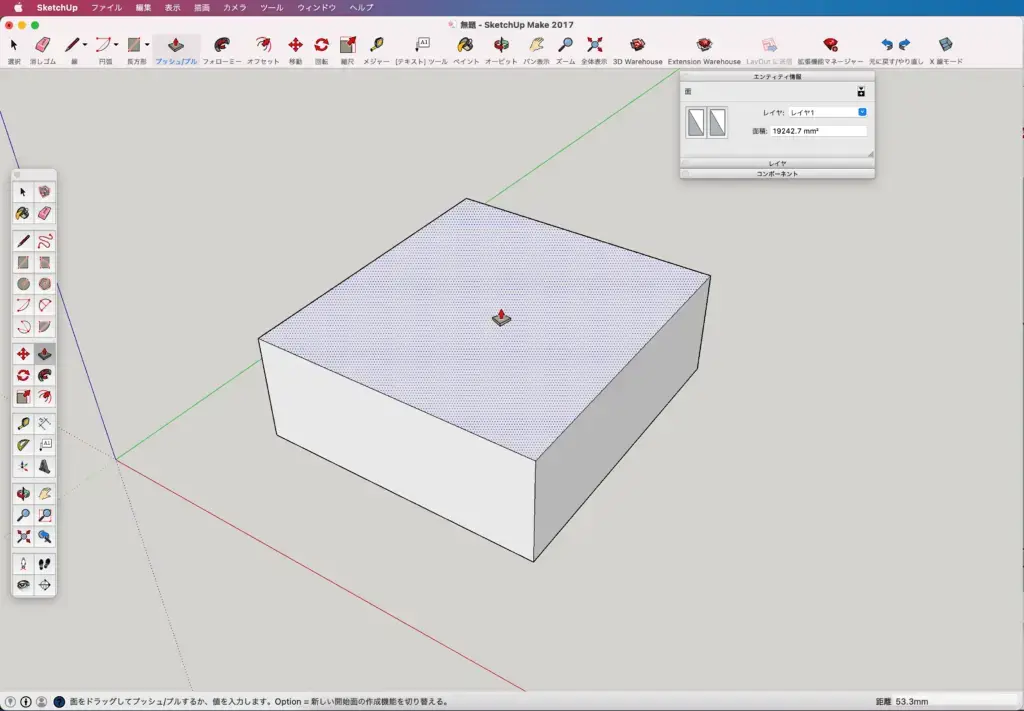Screen dimensions: 1024x711
Task: Pick the Rotated Rectangle tool in the palette
Action: [44, 262]
